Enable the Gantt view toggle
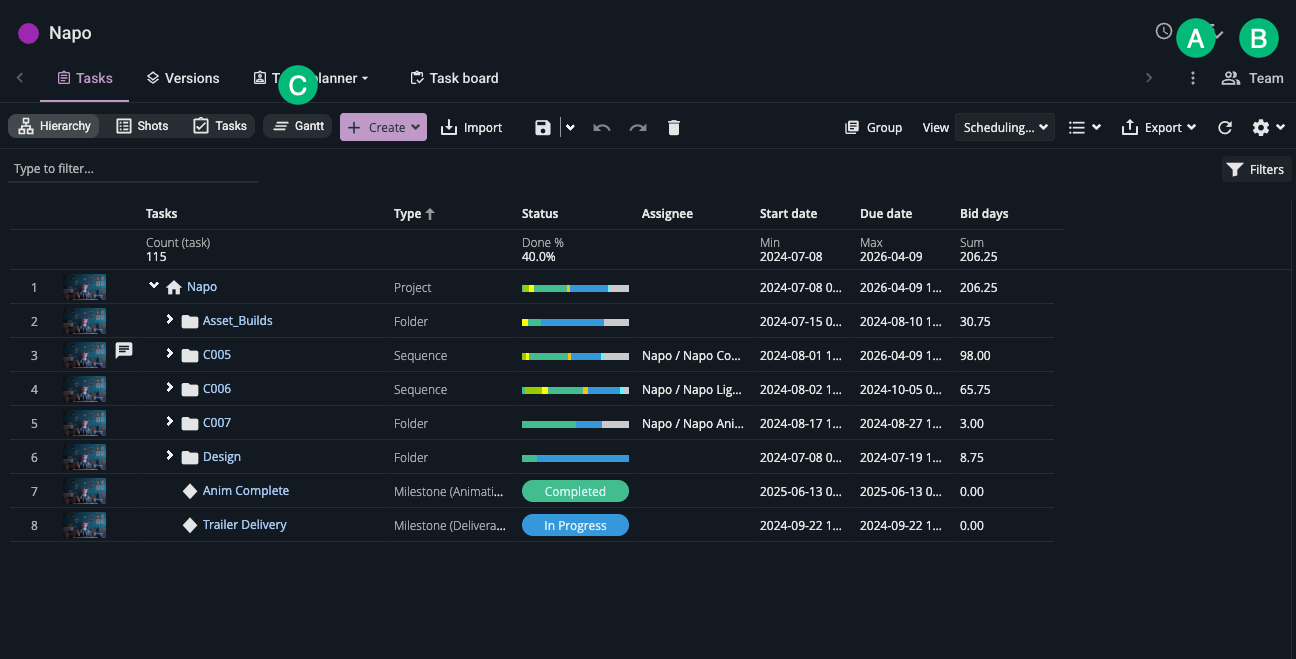Screen dimensions: 1296x659 pyautogui.click(x=297, y=126)
